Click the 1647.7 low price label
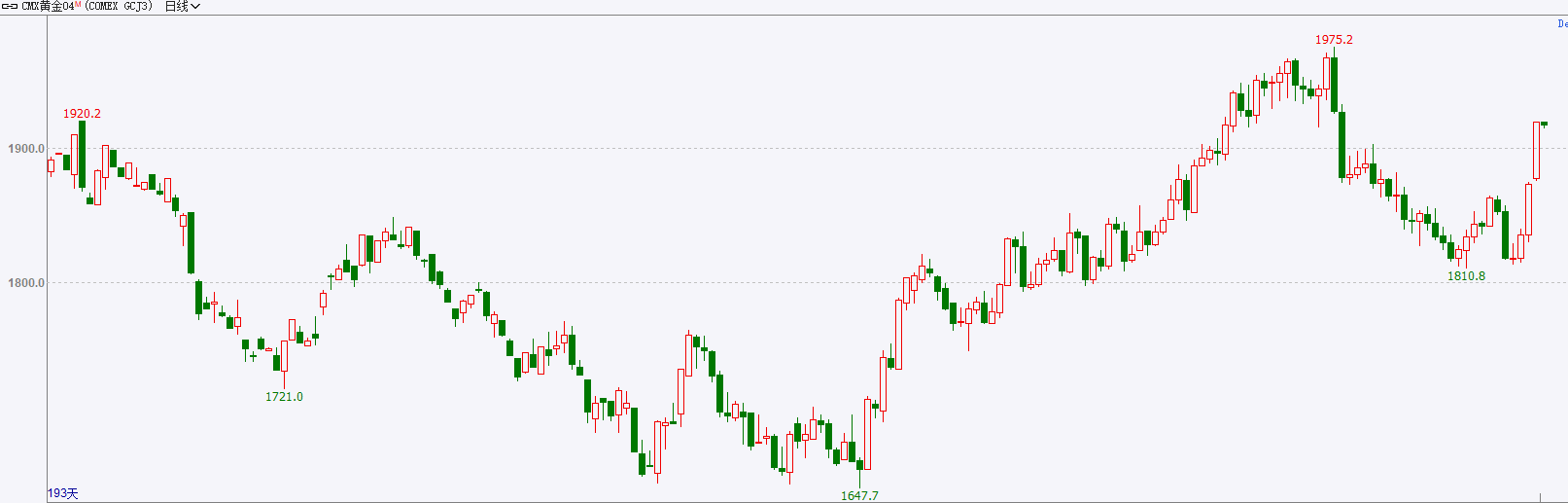 click(x=859, y=496)
